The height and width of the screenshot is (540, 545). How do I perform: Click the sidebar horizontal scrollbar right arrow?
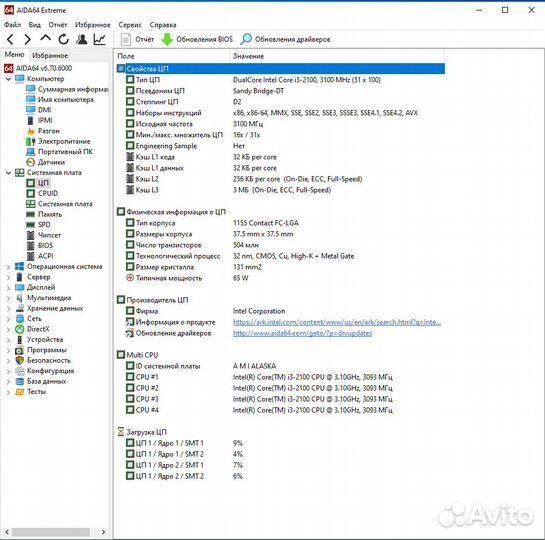(103, 532)
